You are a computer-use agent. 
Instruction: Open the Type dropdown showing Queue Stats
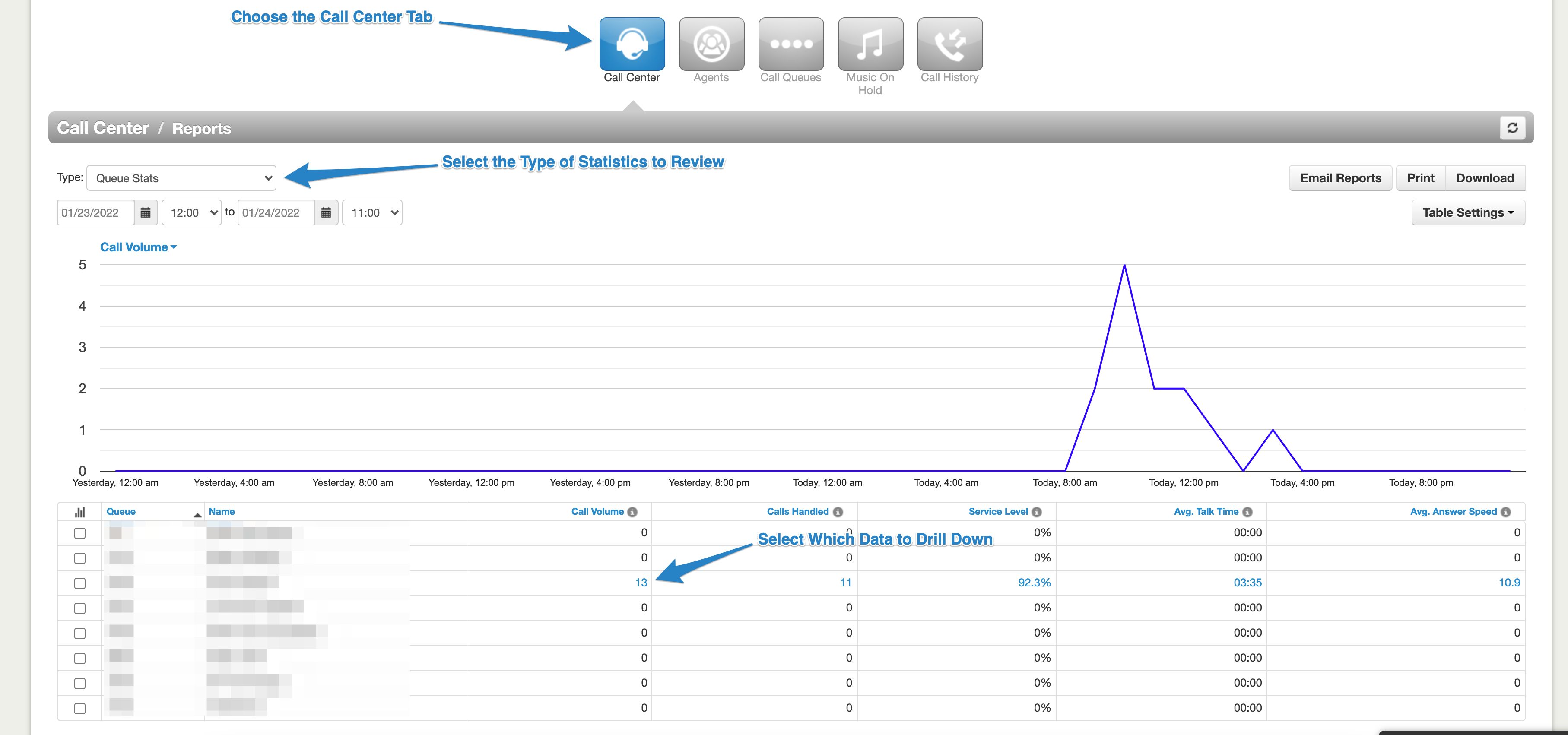click(181, 177)
